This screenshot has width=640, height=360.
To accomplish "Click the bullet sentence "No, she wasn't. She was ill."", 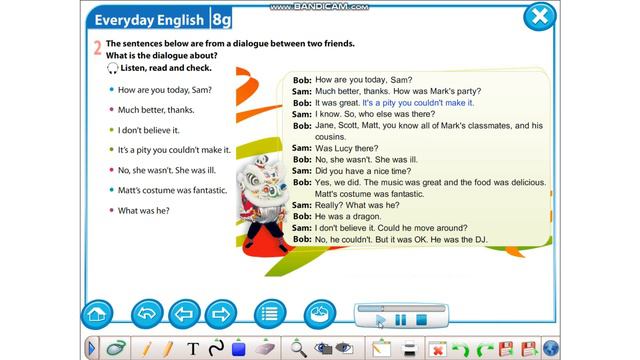I will coord(167,170).
